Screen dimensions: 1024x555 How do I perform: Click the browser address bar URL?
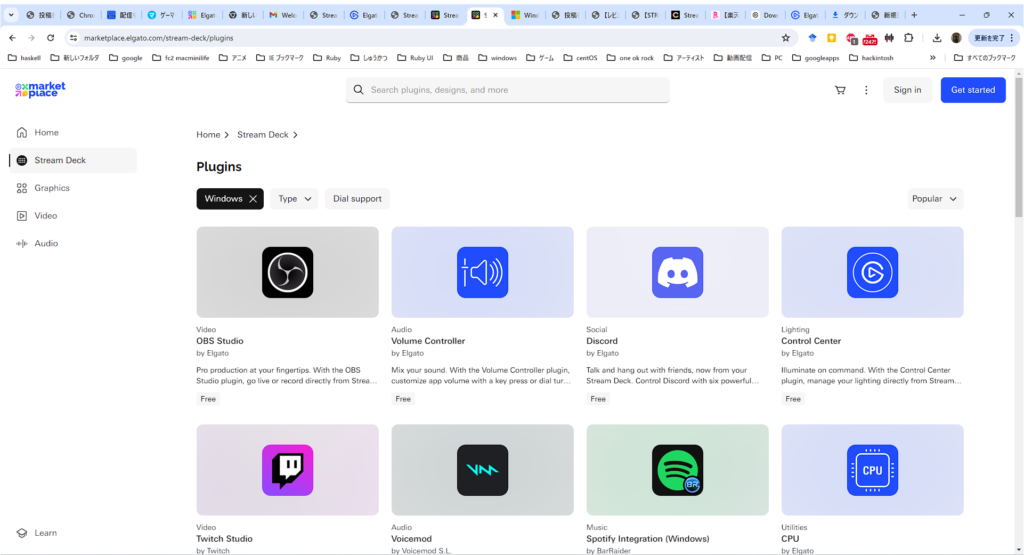159,38
